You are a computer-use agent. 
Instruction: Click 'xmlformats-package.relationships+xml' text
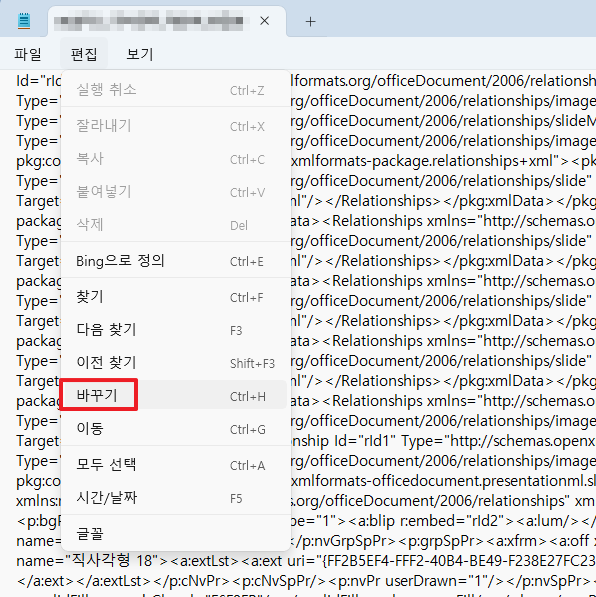(x=422, y=161)
